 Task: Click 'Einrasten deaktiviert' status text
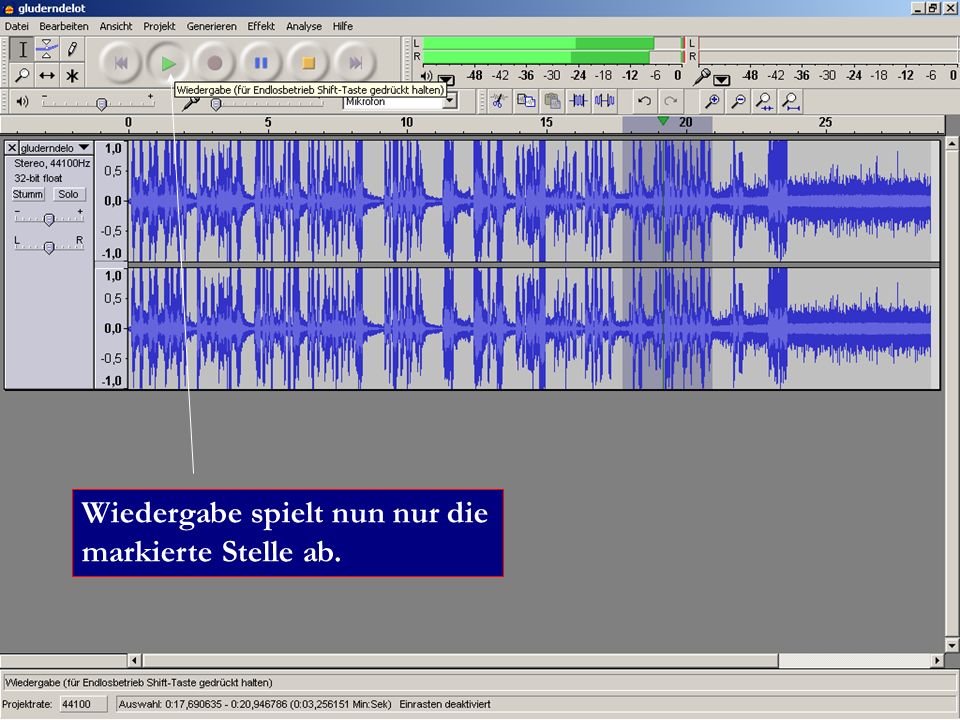click(x=445, y=704)
